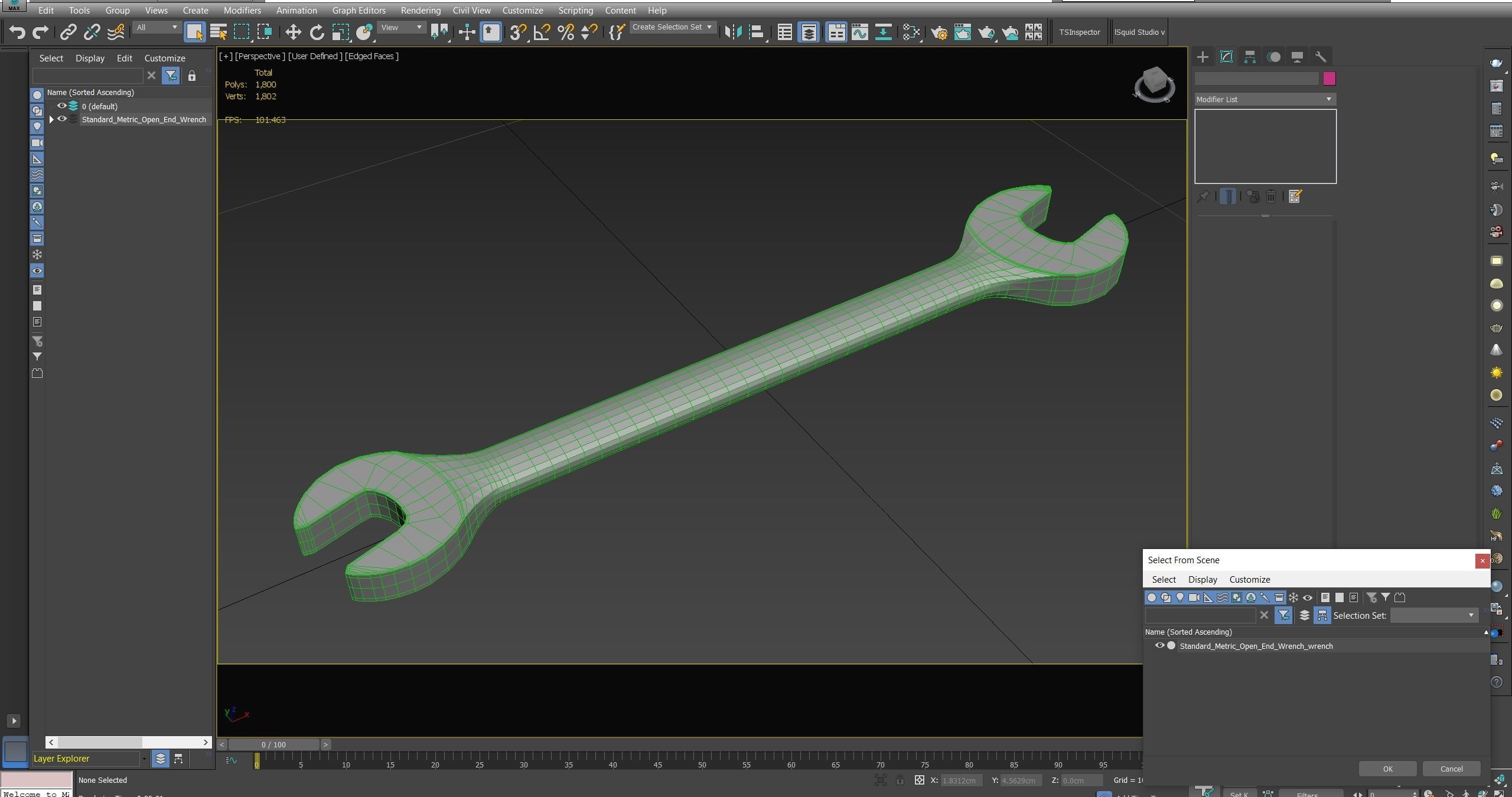Click the Edged Faces viewport shading label
Image resolution: width=1512 pixels, height=797 pixels.
pos(372,56)
